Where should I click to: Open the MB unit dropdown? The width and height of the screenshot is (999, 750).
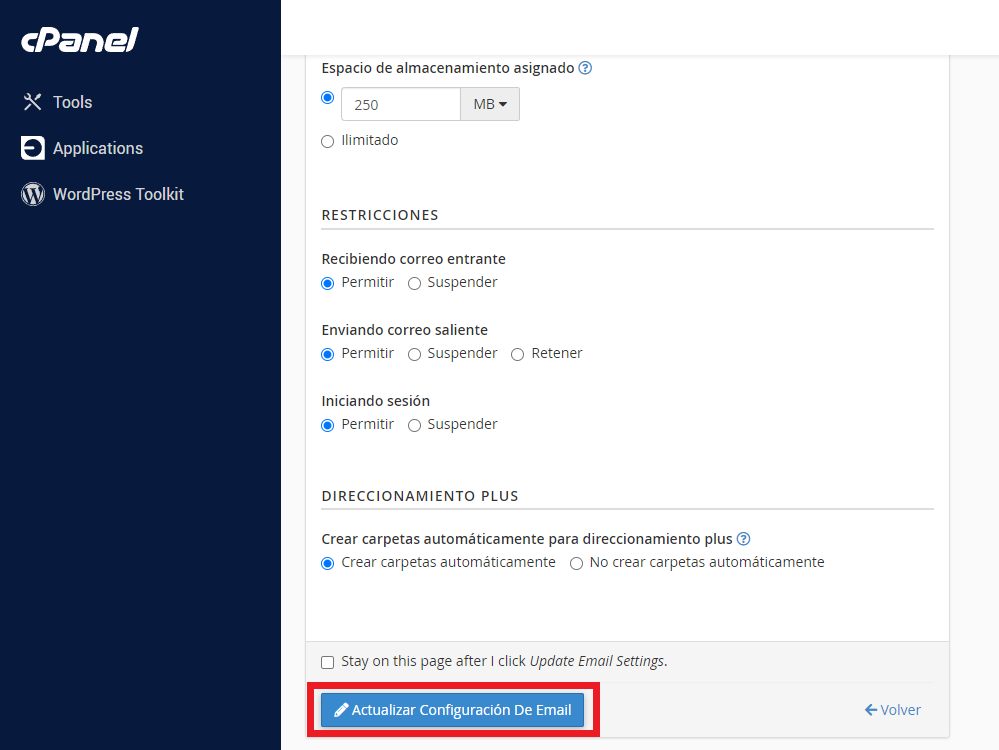(x=489, y=103)
